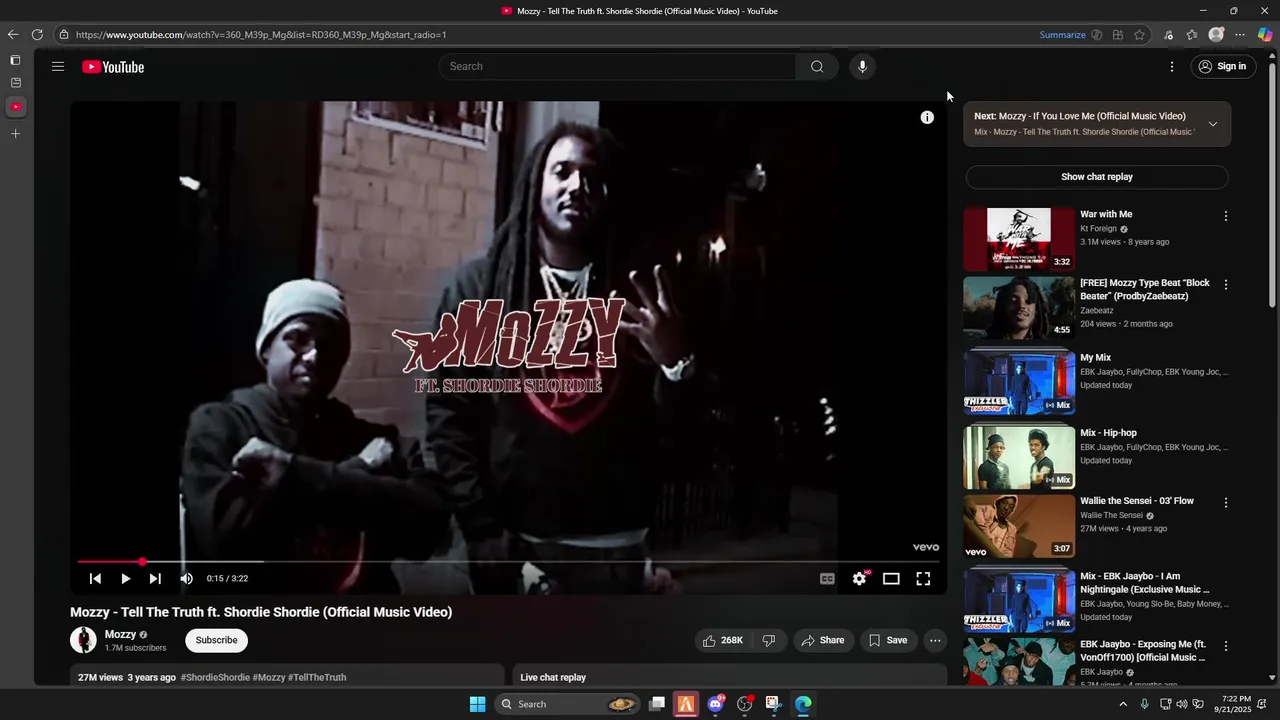Viewport: 1280px width, 720px height.
Task: Open Discord from the taskbar
Action: click(715, 704)
